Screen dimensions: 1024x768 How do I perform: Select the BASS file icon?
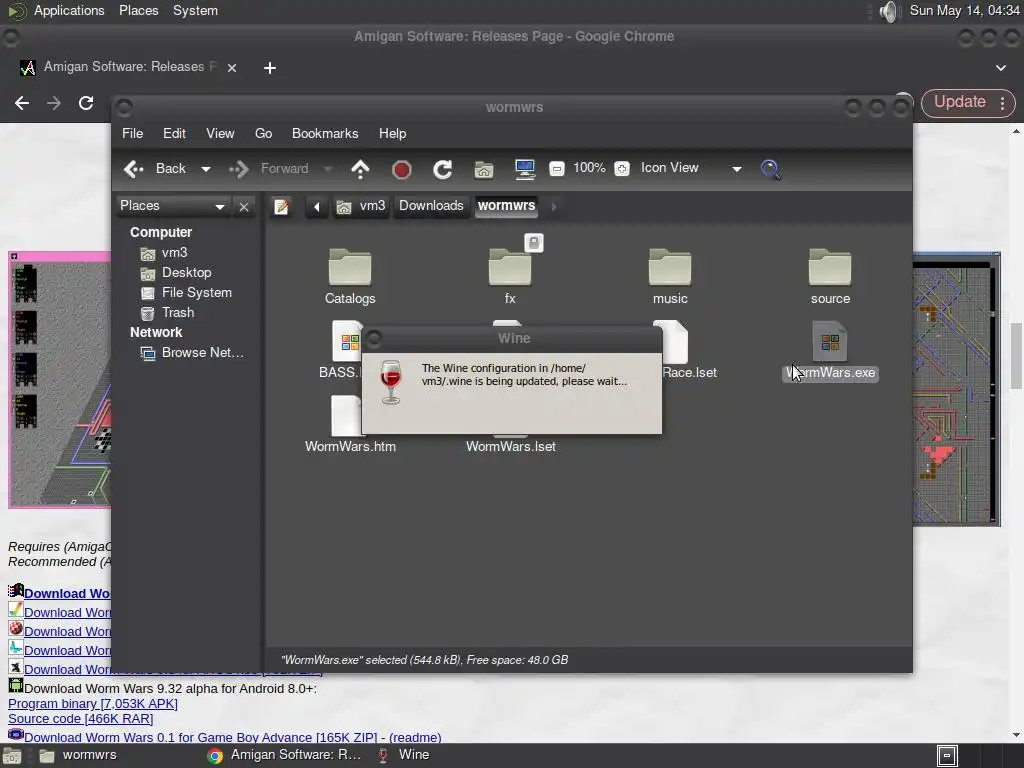(x=346, y=341)
